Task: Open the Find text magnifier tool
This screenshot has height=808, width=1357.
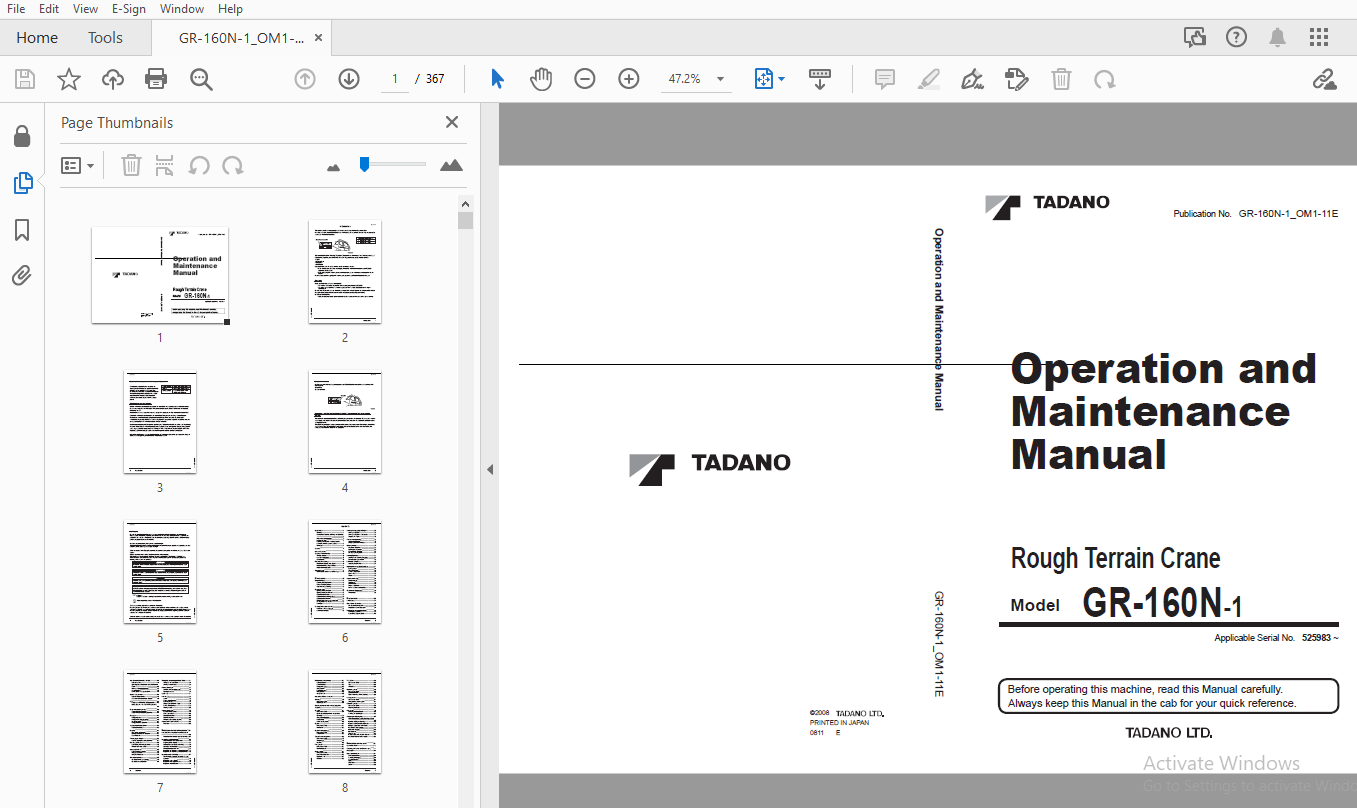Action: pos(202,79)
